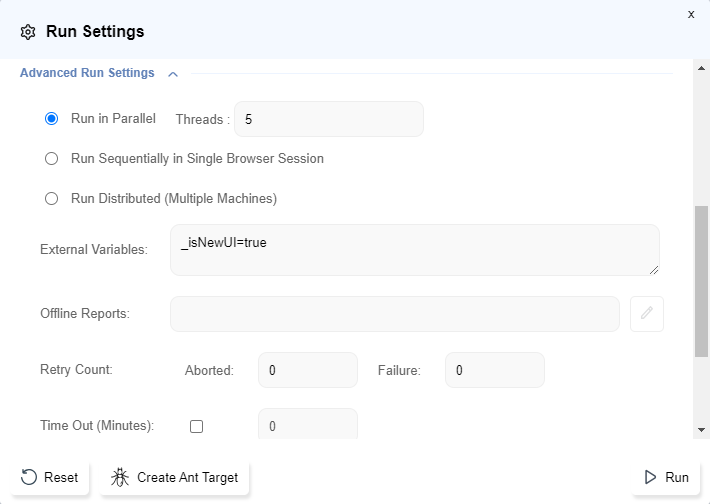Close the Run Settings dialog
The width and height of the screenshot is (710, 504).
coord(690,14)
